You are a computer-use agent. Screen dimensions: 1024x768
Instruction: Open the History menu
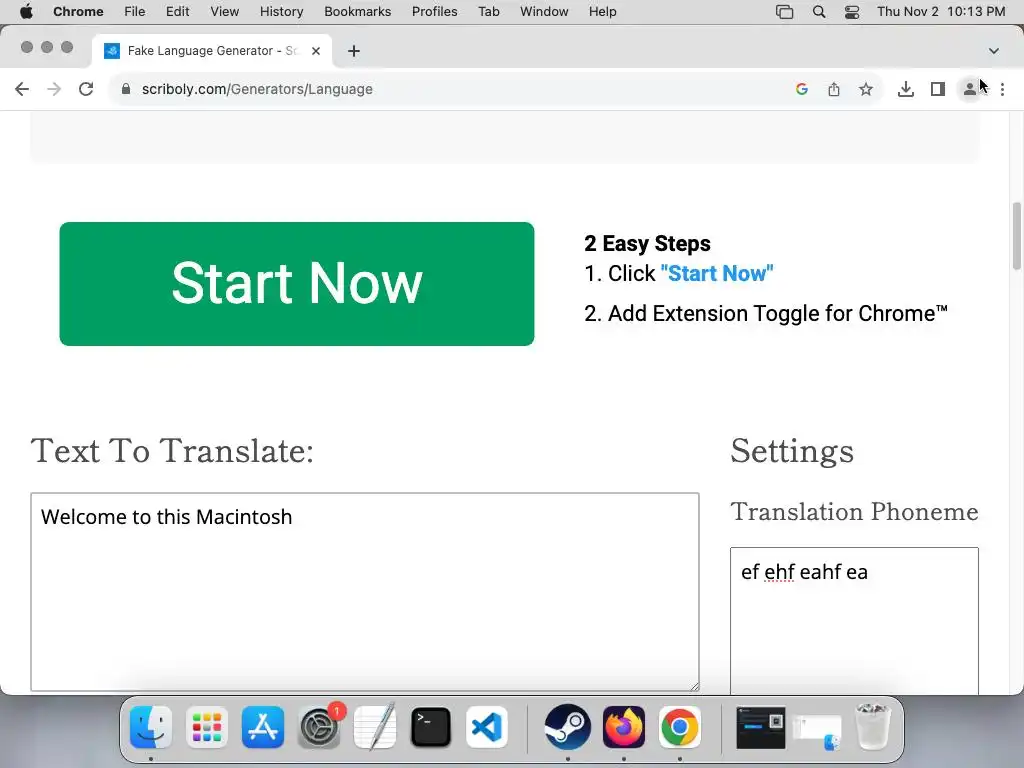click(x=281, y=12)
